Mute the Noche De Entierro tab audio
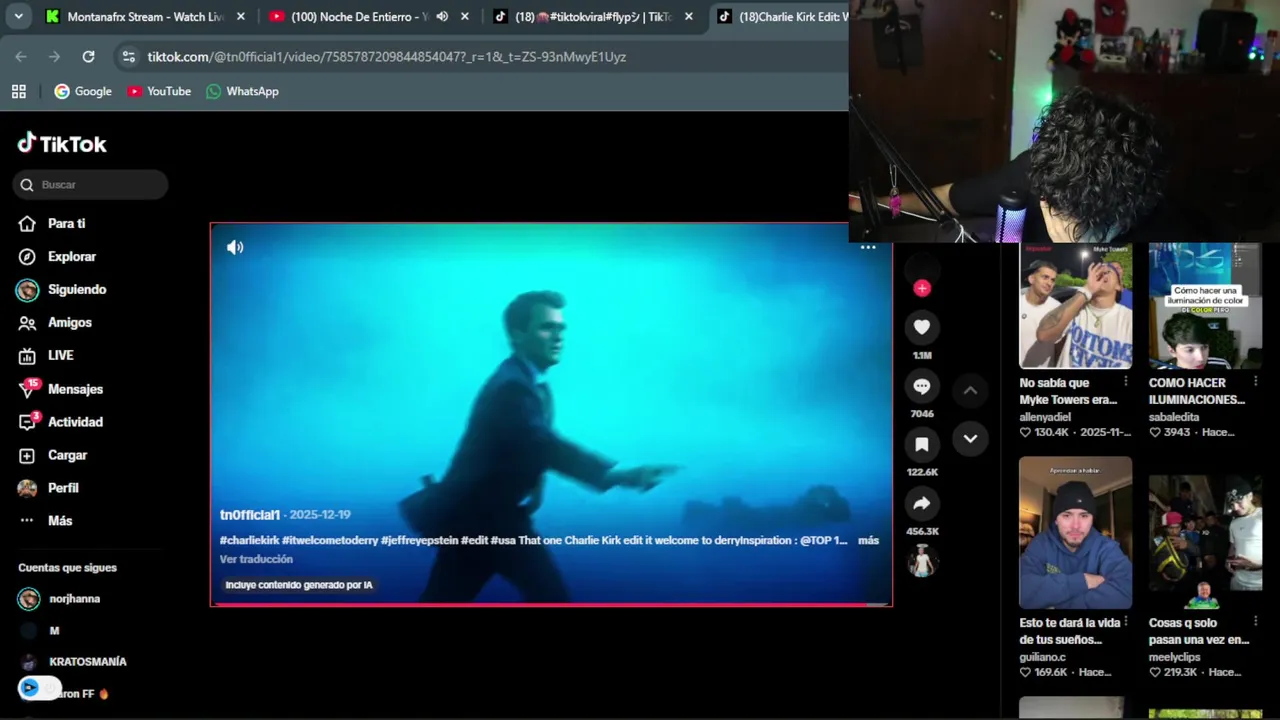Screen dimensions: 1280x720 pos(442,17)
